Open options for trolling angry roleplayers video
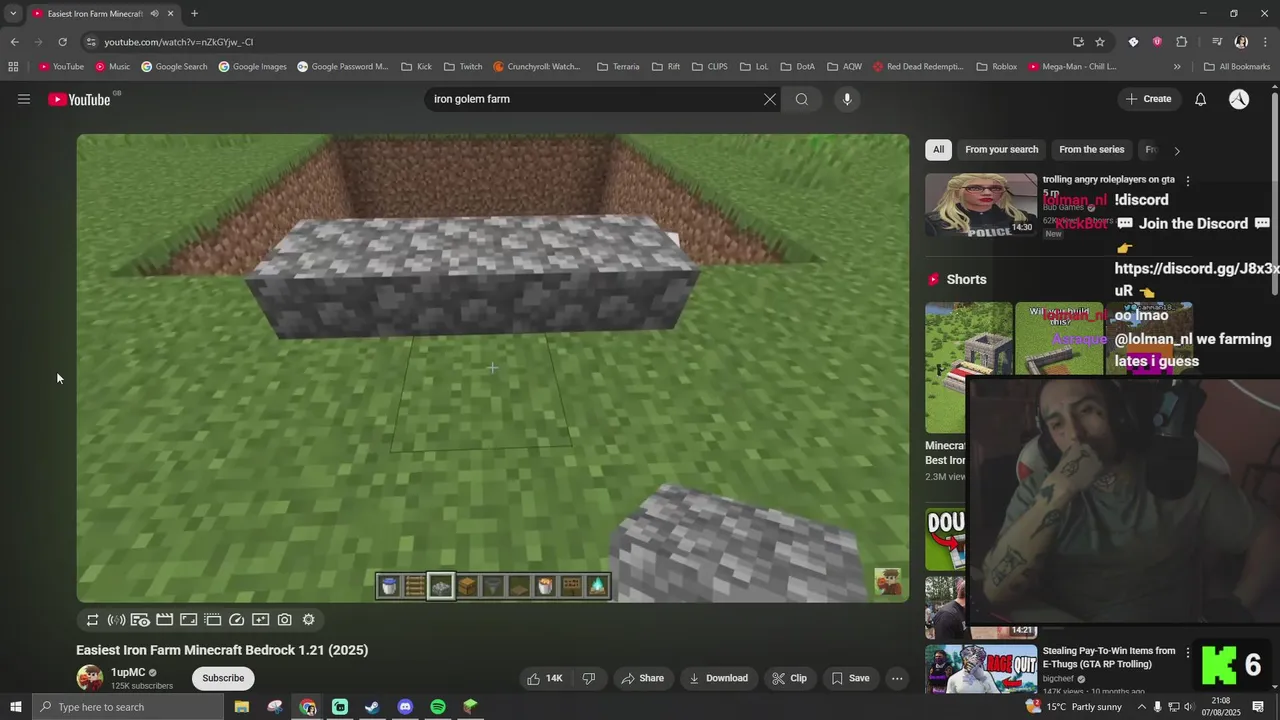 [1187, 181]
